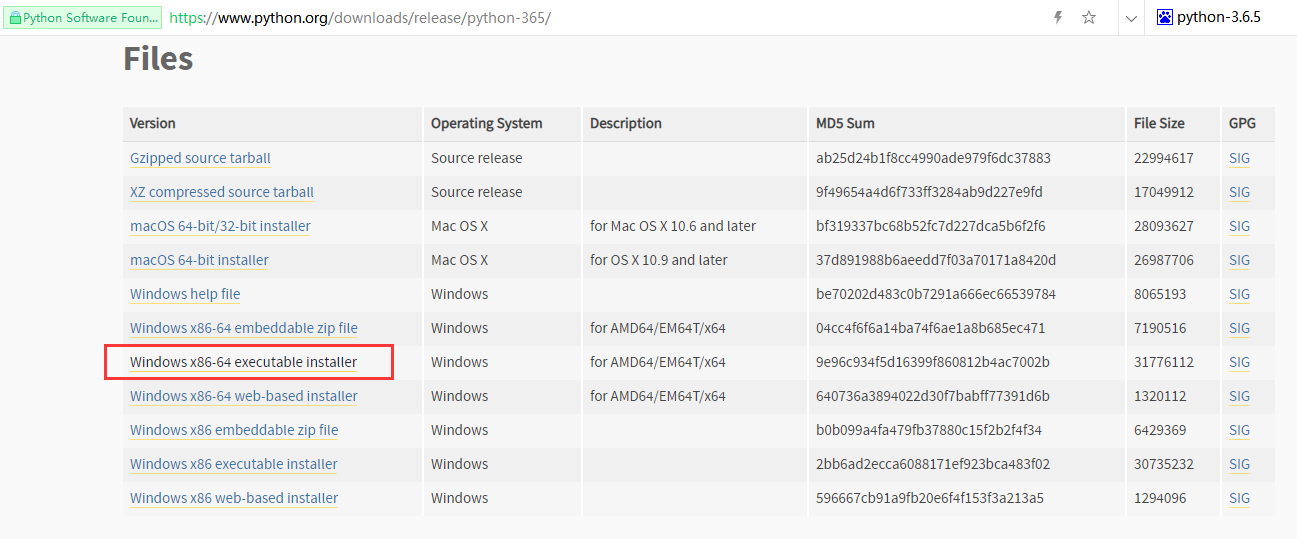Click the Baidu paw search engine icon
Image resolution: width=1297 pixels, height=539 pixels.
[1164, 17]
